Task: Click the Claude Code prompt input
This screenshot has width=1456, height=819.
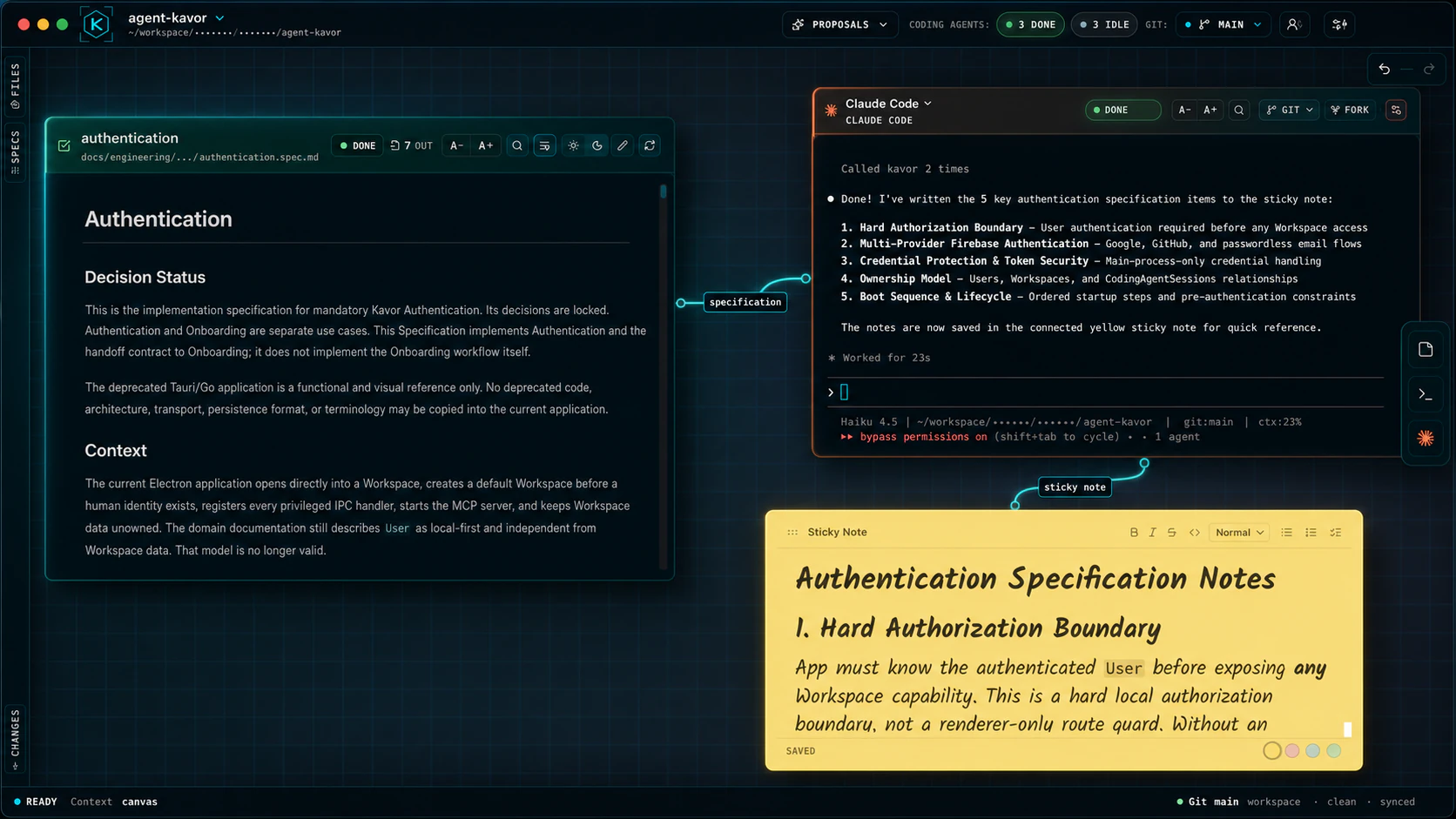Action: click(1106, 393)
